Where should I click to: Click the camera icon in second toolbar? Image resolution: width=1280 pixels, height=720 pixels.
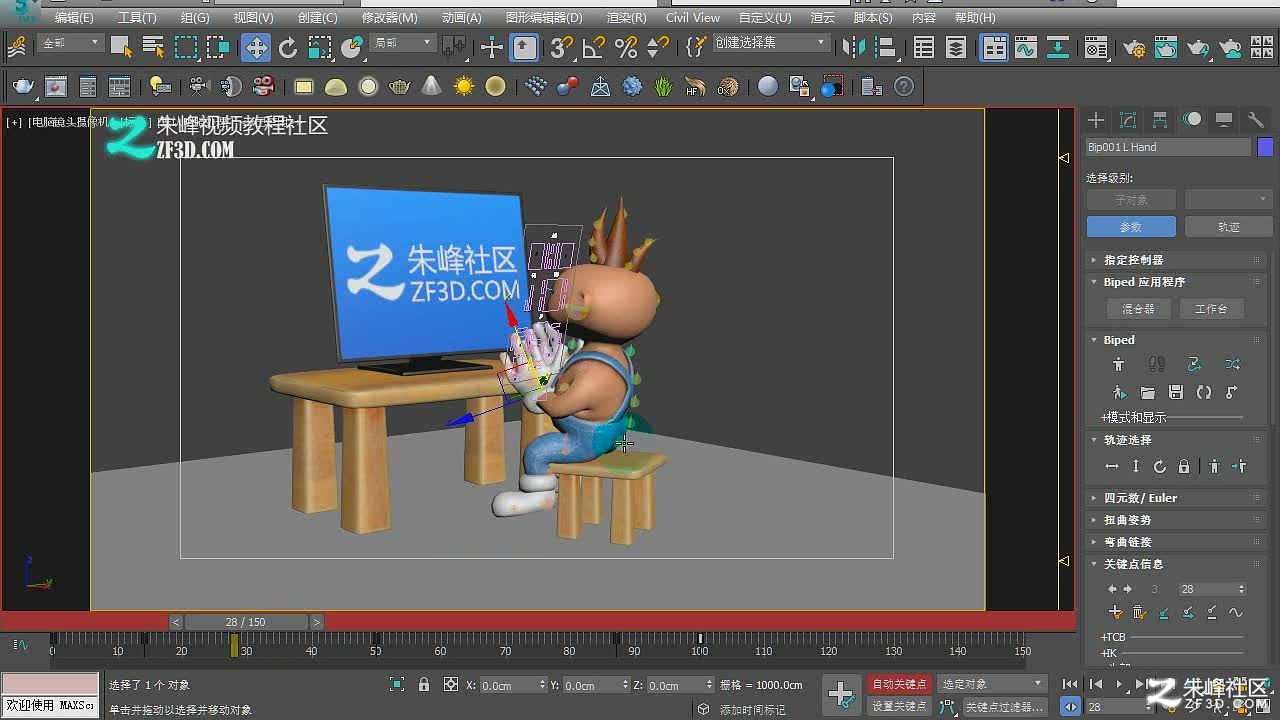coord(197,87)
